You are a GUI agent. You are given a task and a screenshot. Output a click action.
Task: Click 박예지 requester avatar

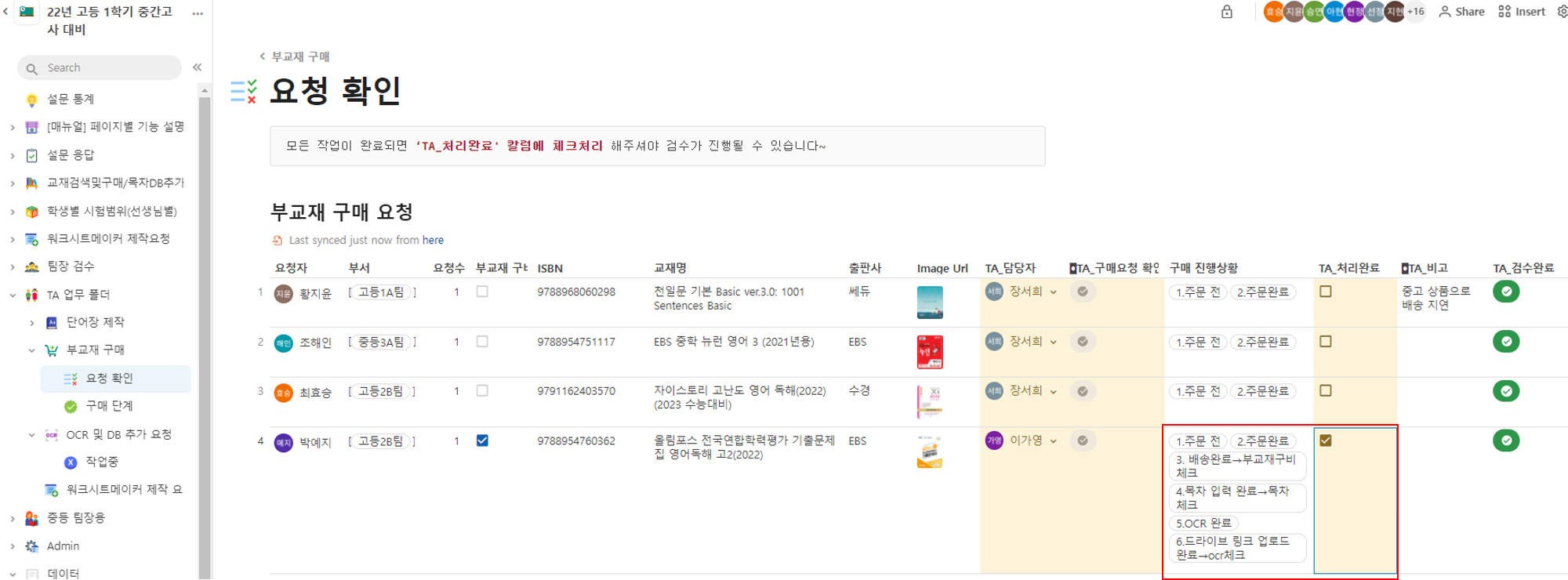(x=283, y=442)
